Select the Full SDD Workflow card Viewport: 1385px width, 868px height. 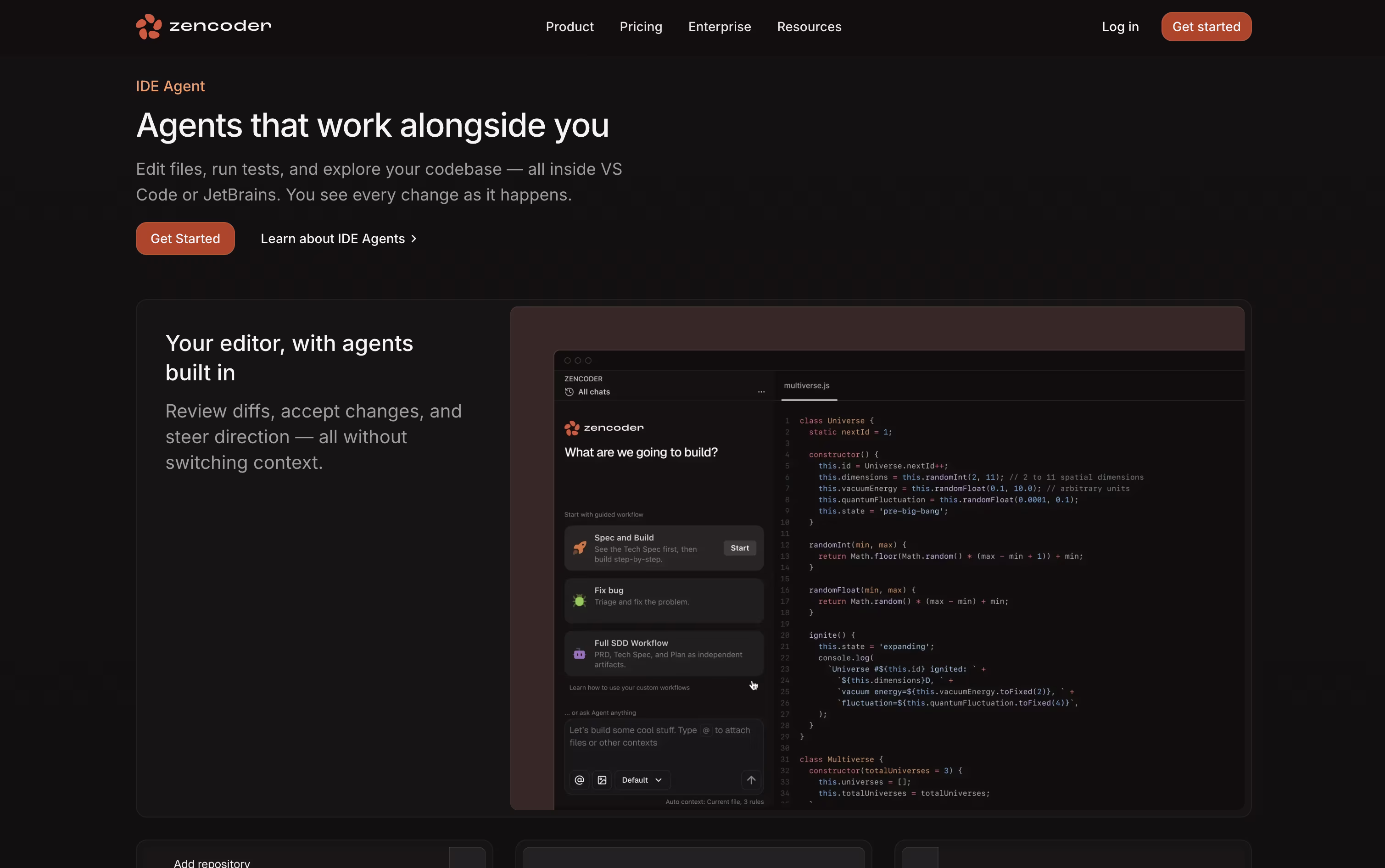(664, 653)
